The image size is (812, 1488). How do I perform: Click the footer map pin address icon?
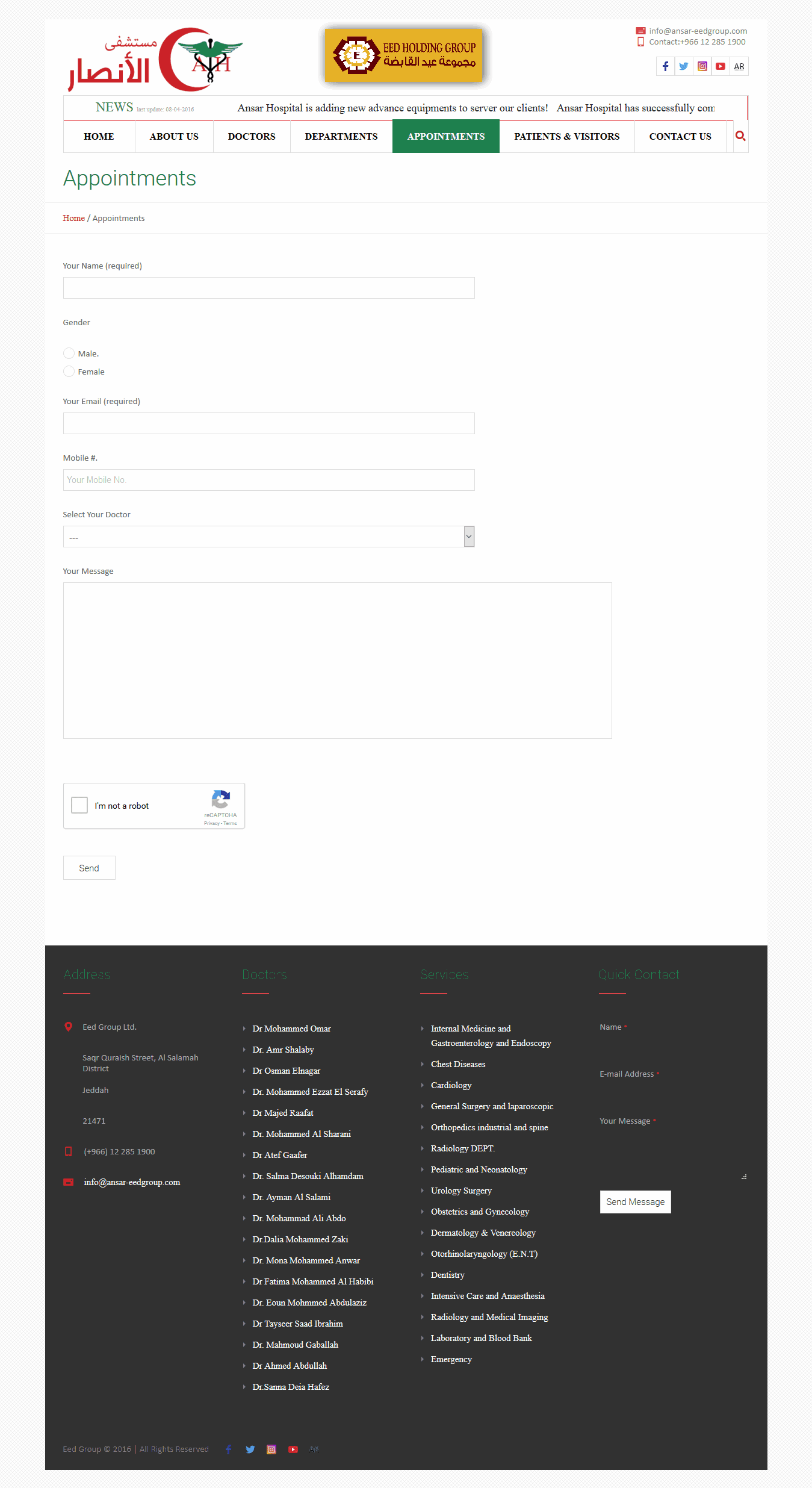pyautogui.click(x=69, y=1027)
